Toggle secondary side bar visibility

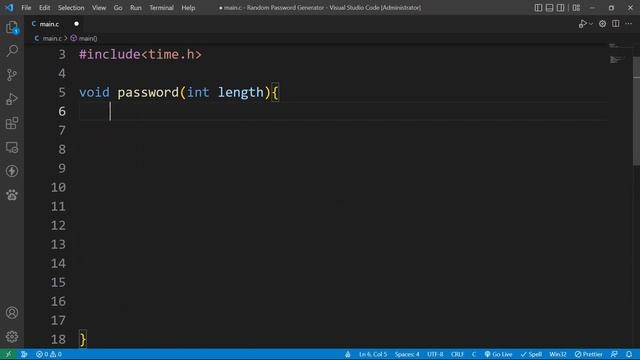pyautogui.click(x=561, y=8)
